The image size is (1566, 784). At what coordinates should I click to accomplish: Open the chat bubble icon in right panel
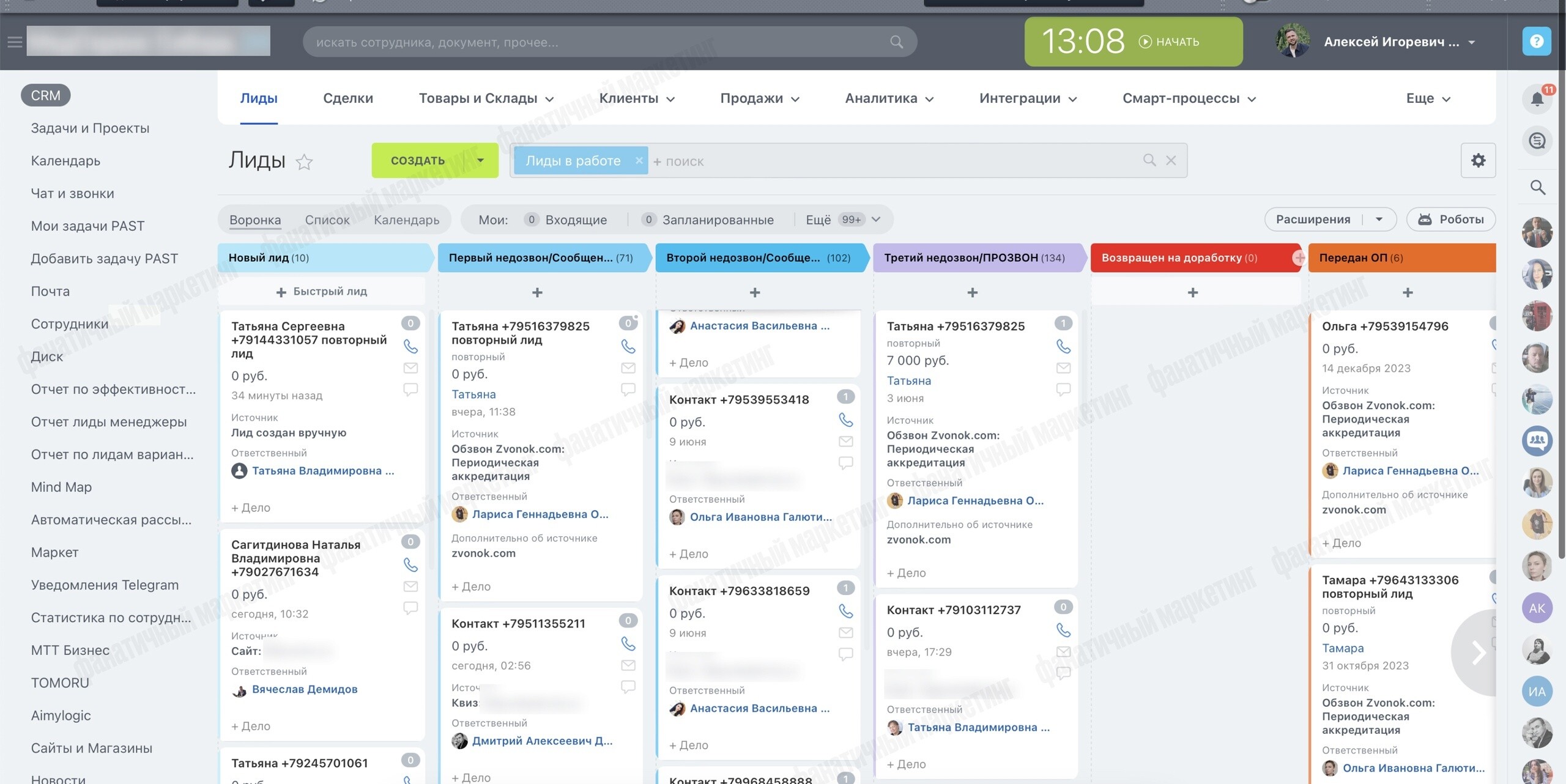pyautogui.click(x=1537, y=141)
